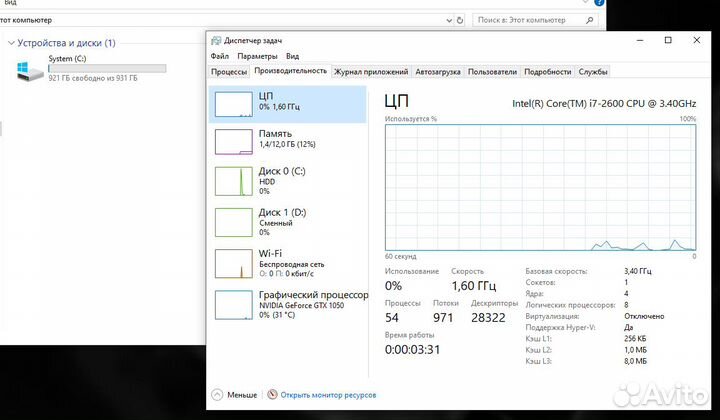The image size is (720, 420).
Task: Click the Виртуализация value Отключено
Action: point(644,316)
